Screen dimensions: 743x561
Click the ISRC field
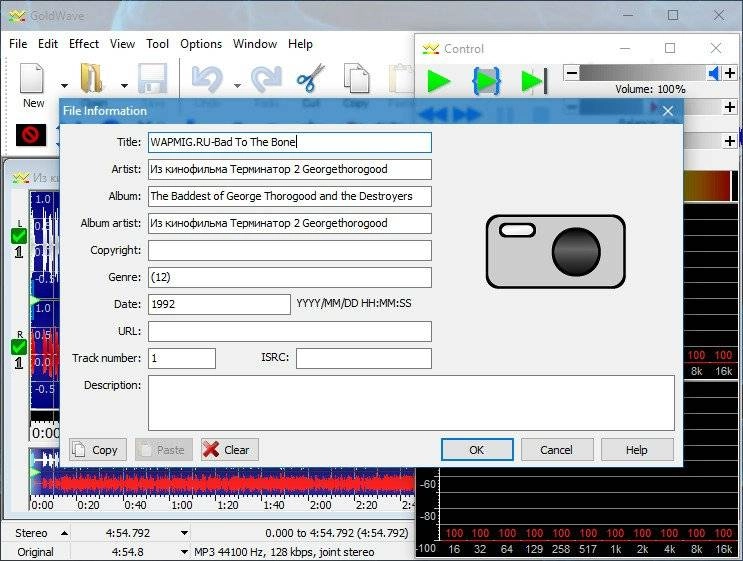[363, 358]
